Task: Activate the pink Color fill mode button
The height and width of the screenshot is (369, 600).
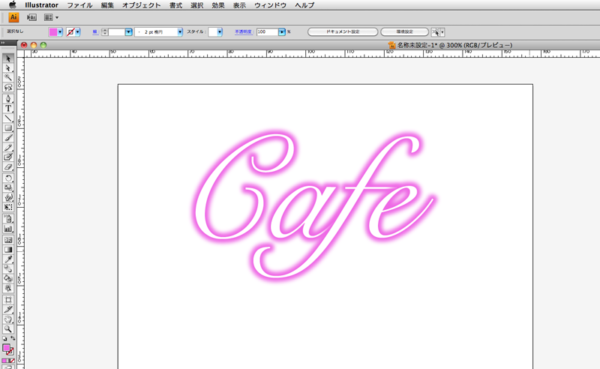Action: (x=4, y=361)
